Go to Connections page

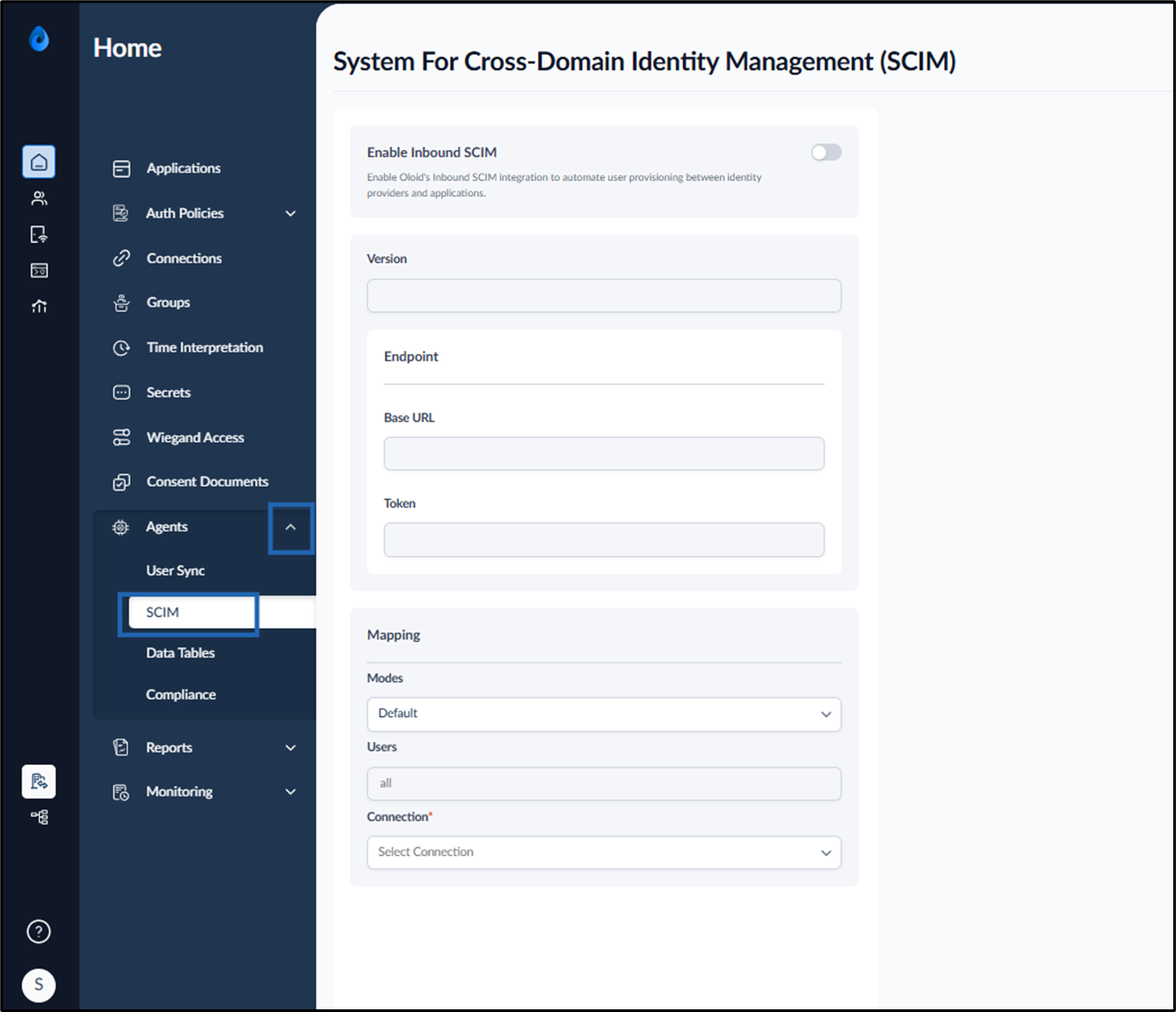tap(184, 258)
